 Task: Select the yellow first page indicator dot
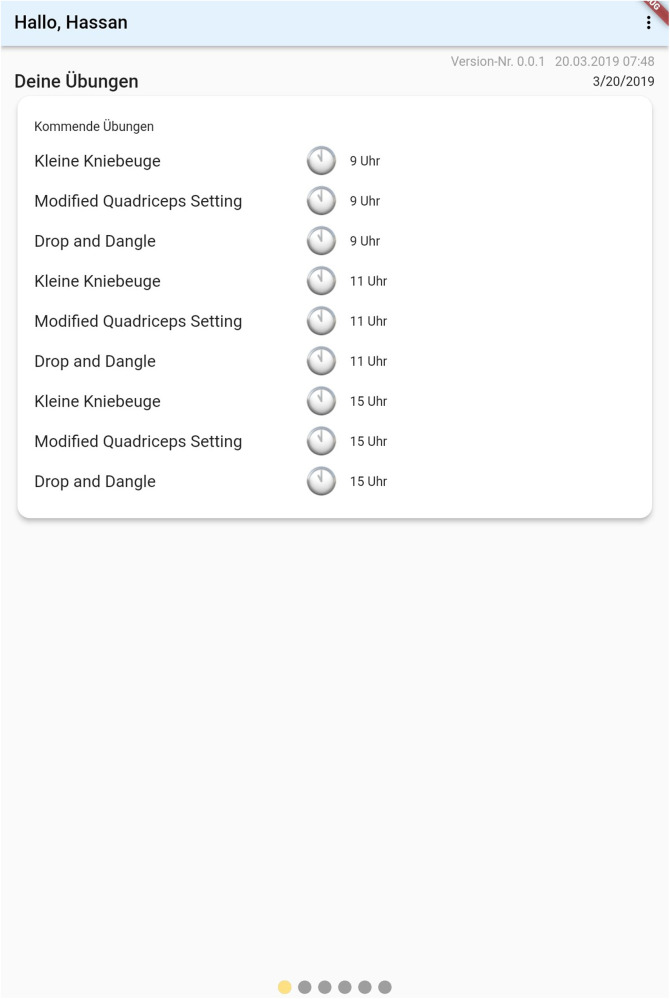(285, 987)
